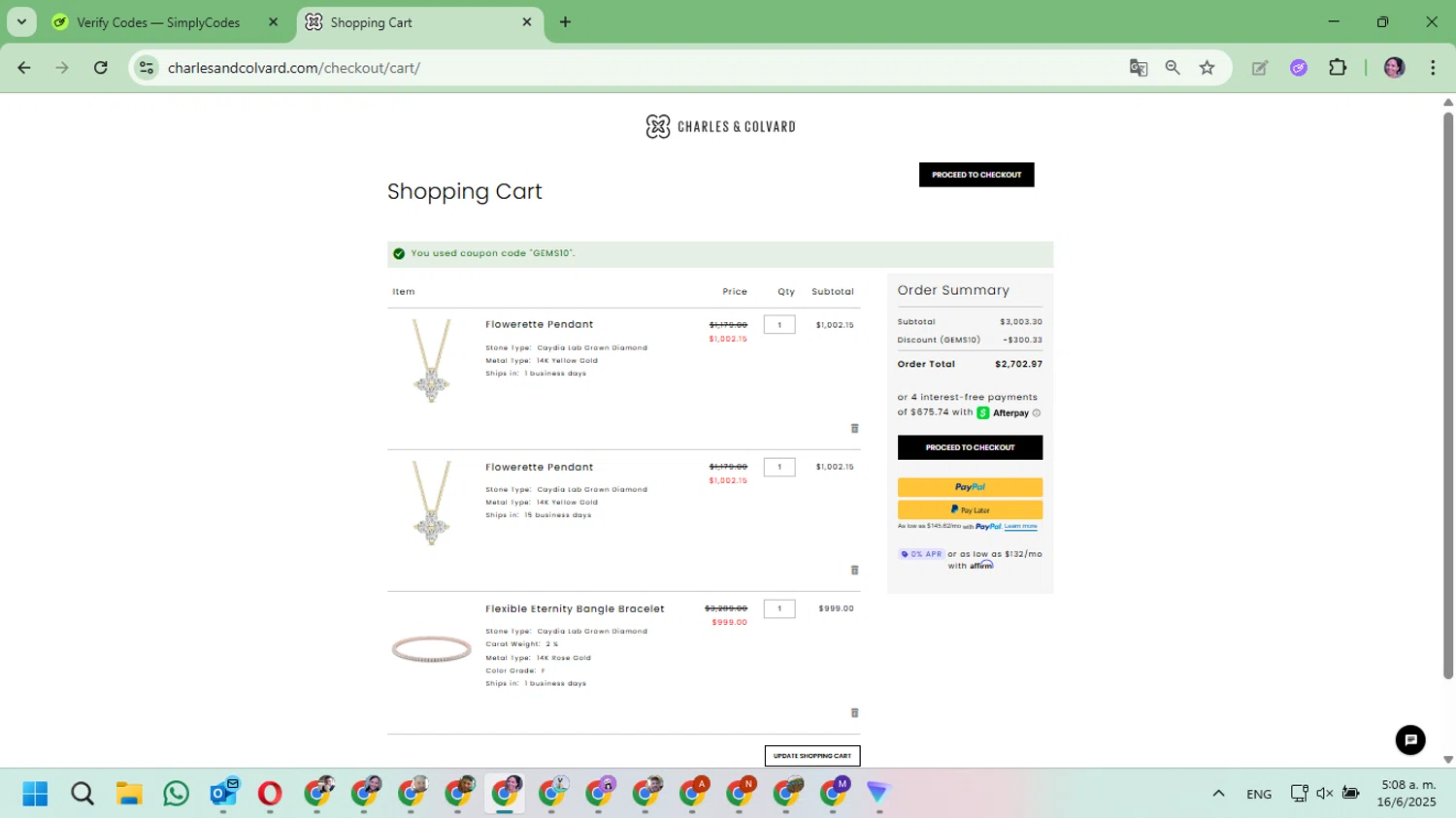Open the zoom magnifier in address bar
The height and width of the screenshot is (818, 1456).
(1173, 68)
